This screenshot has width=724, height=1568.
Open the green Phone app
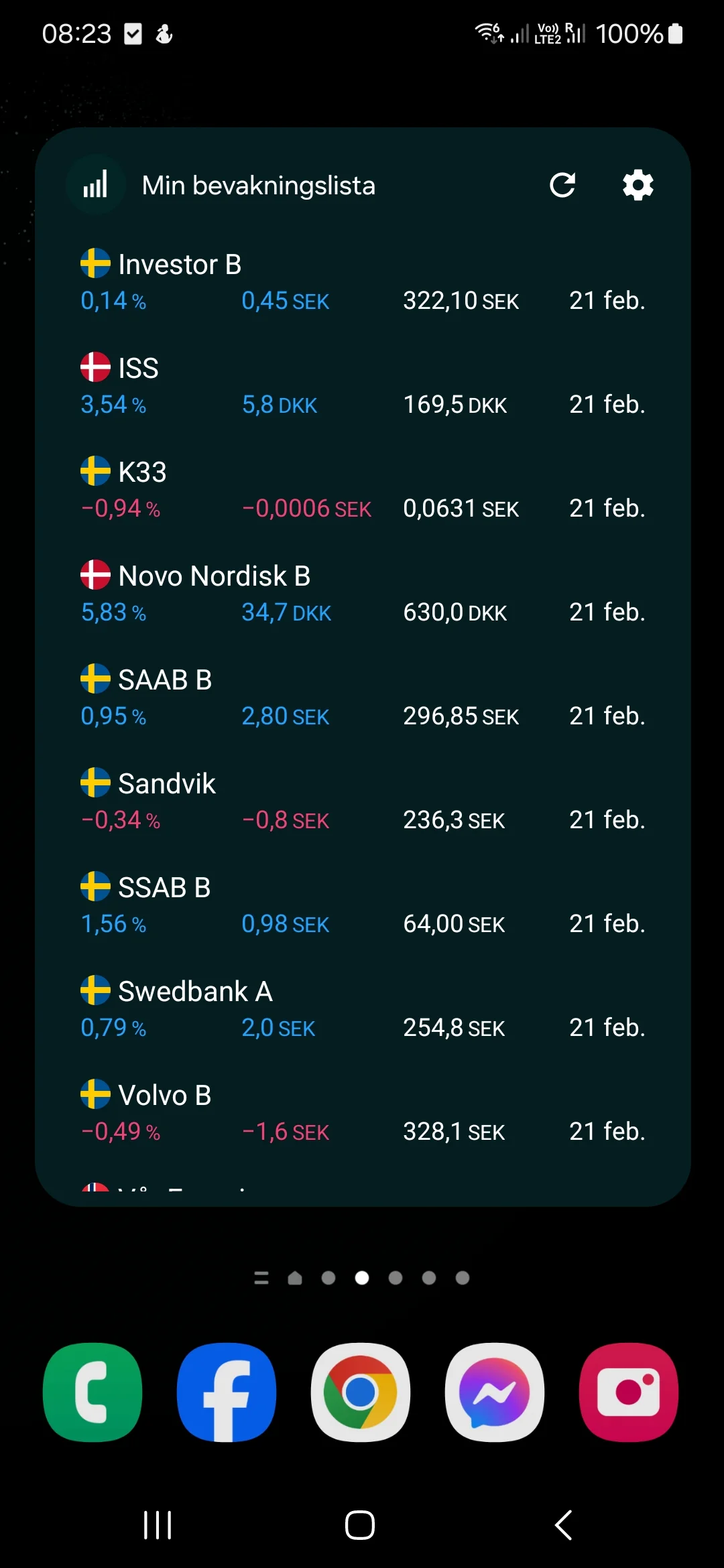93,1392
